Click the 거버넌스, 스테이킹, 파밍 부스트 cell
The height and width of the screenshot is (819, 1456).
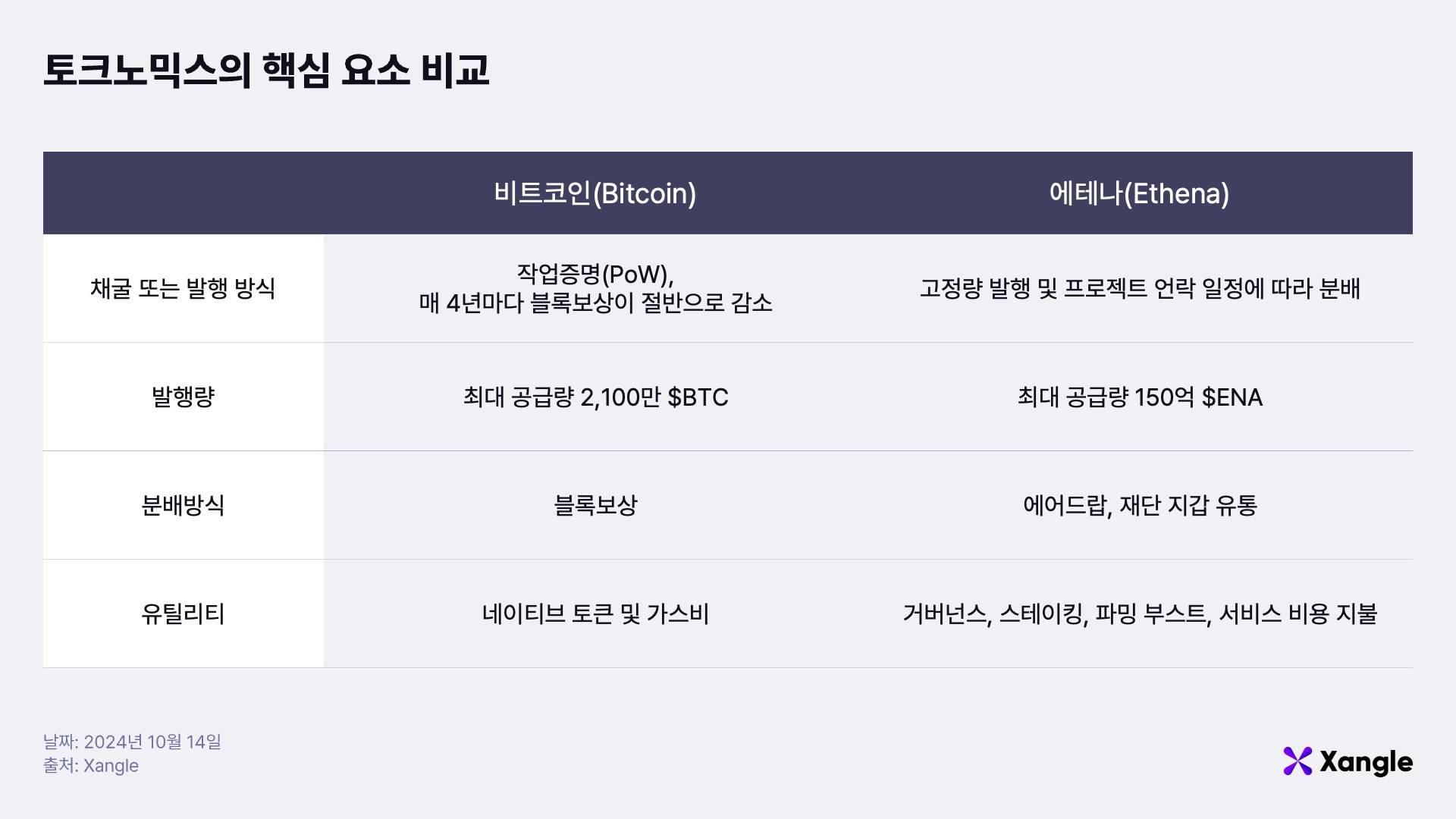pos(1139,613)
